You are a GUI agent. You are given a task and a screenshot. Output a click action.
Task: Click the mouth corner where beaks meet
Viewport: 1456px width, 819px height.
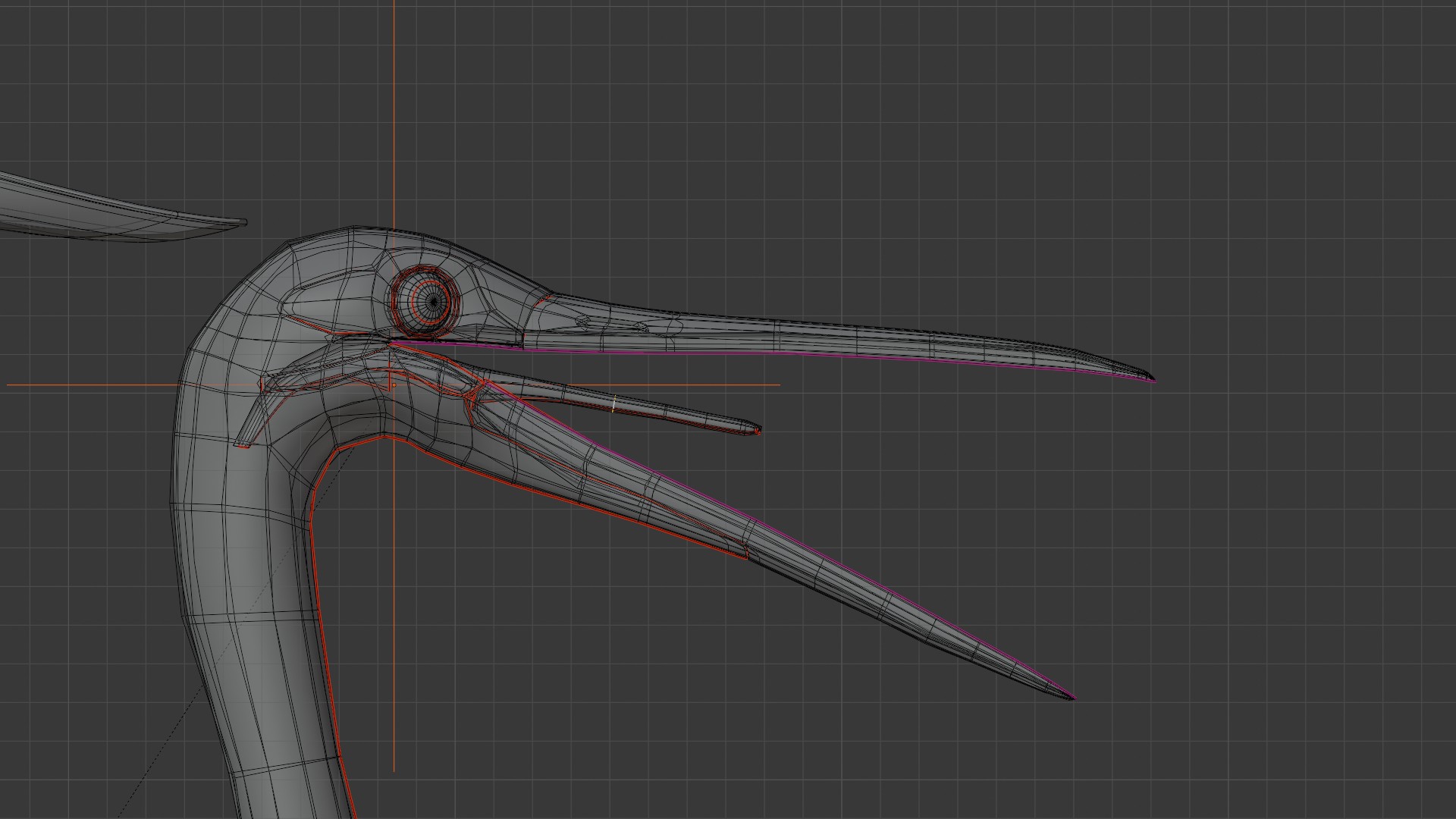[391, 344]
